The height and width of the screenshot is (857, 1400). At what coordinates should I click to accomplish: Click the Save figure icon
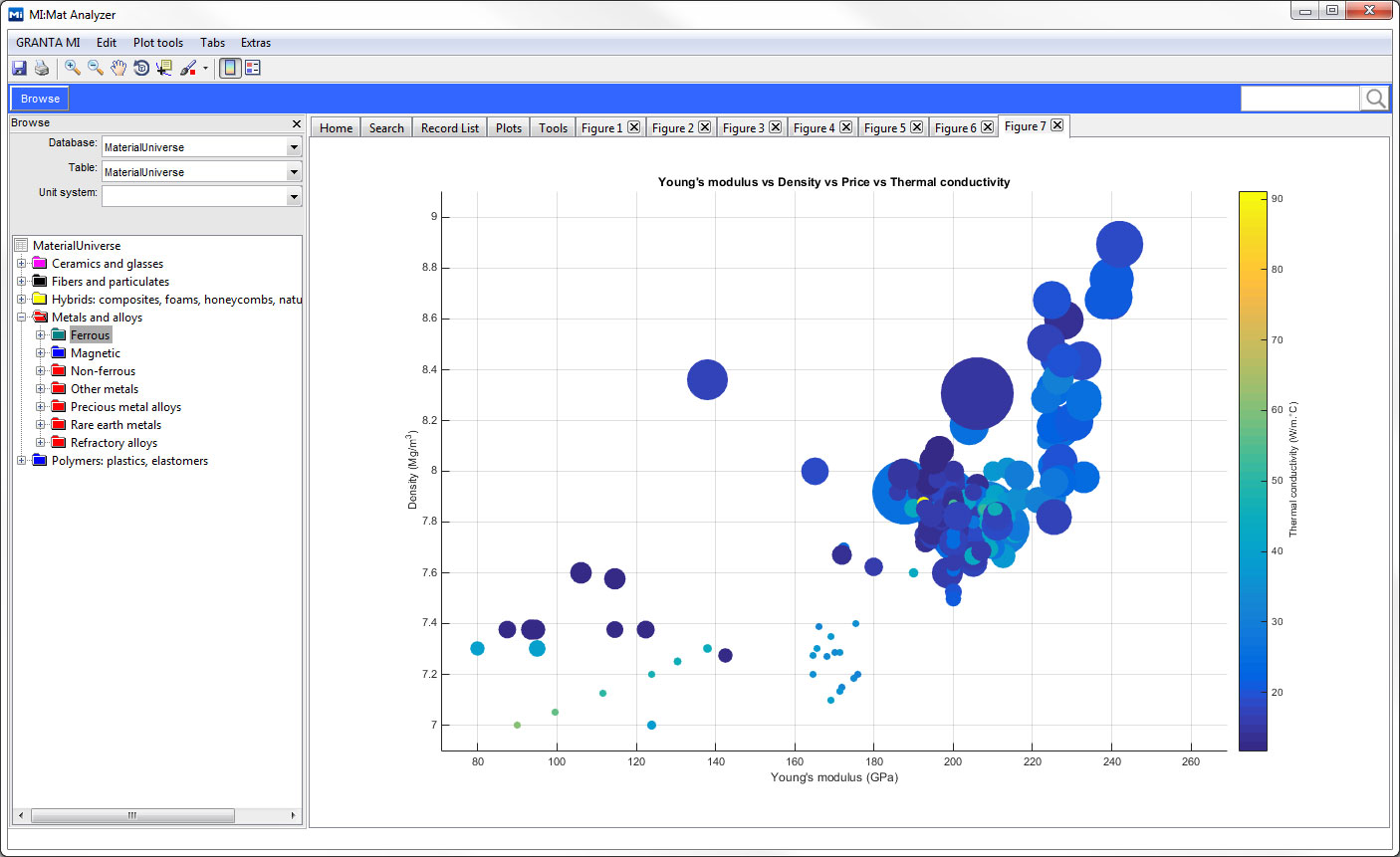19,67
